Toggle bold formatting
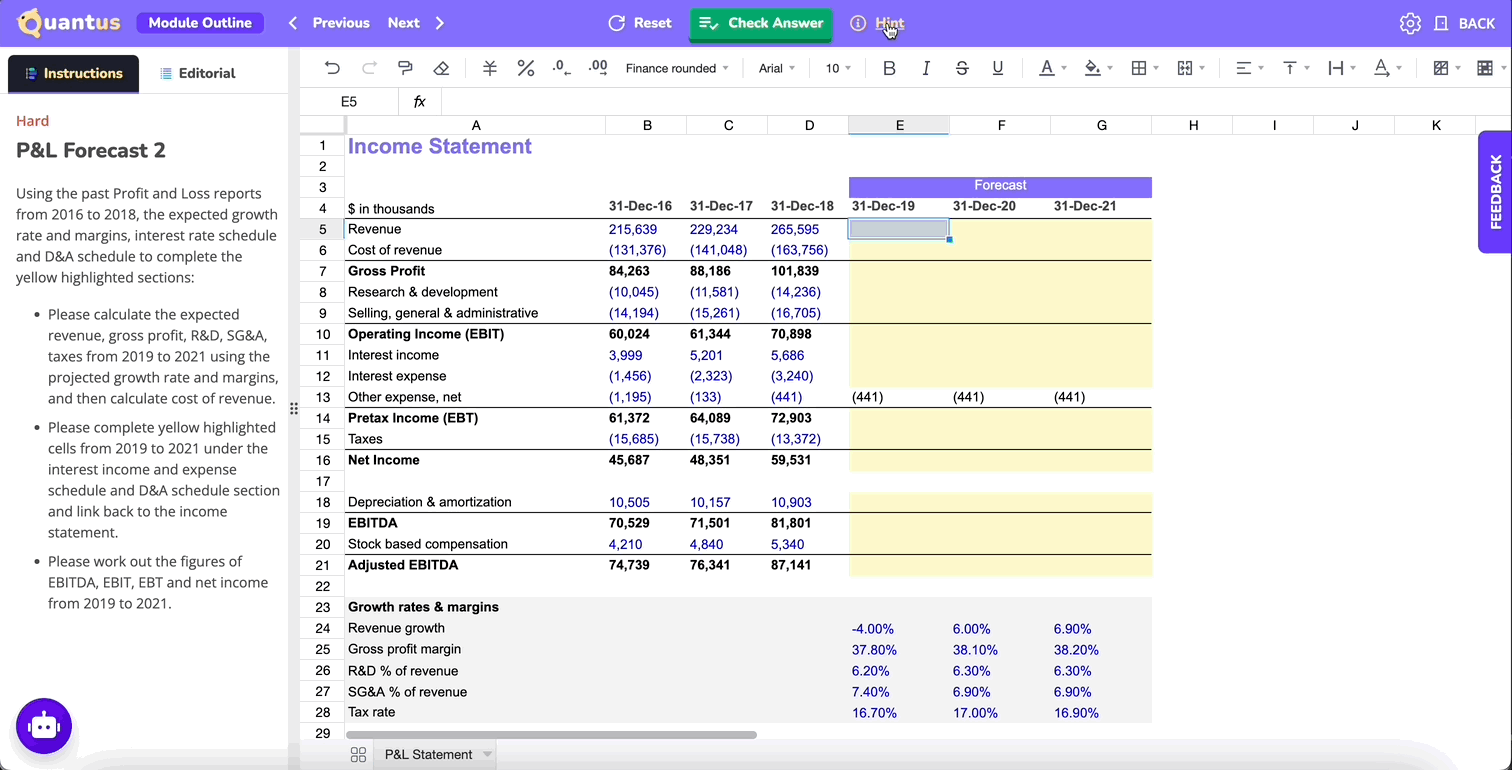 click(889, 68)
